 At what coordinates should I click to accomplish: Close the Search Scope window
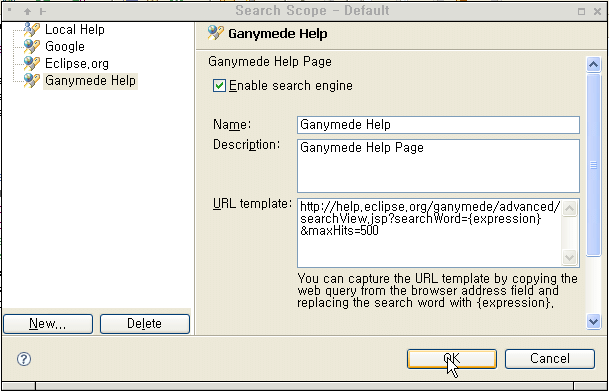[x=597, y=11]
